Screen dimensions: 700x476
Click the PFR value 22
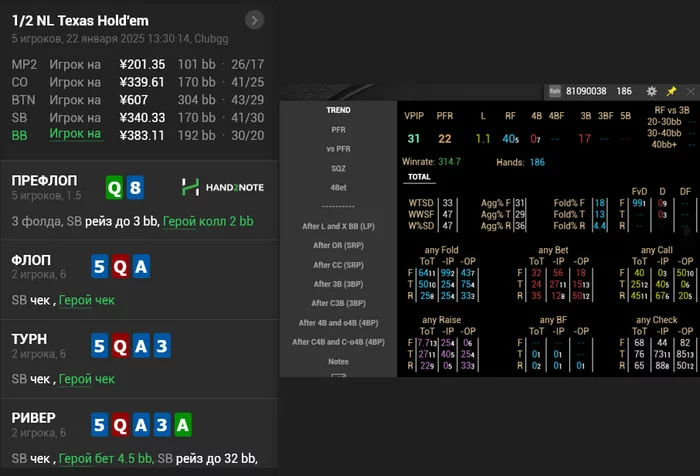444,139
